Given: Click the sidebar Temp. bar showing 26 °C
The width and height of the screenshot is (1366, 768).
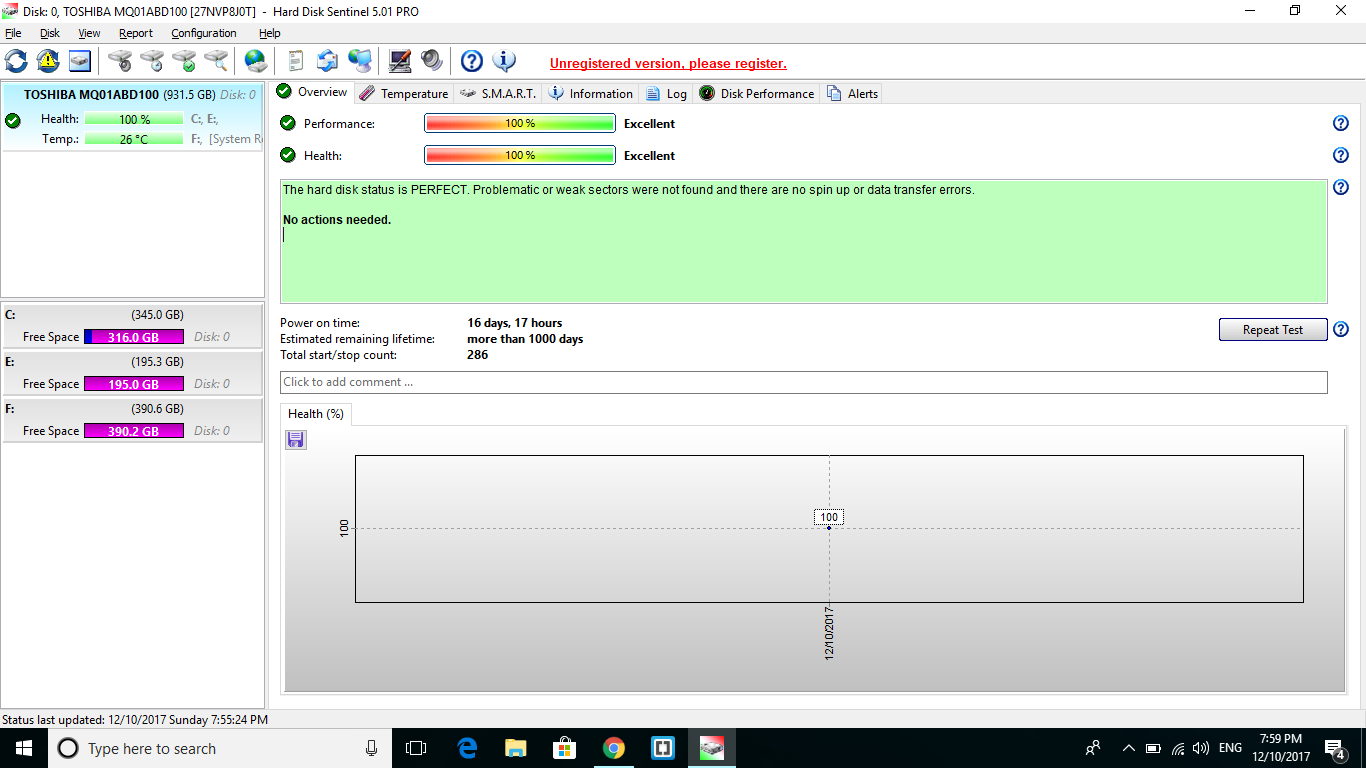Looking at the screenshot, I should click(134, 139).
